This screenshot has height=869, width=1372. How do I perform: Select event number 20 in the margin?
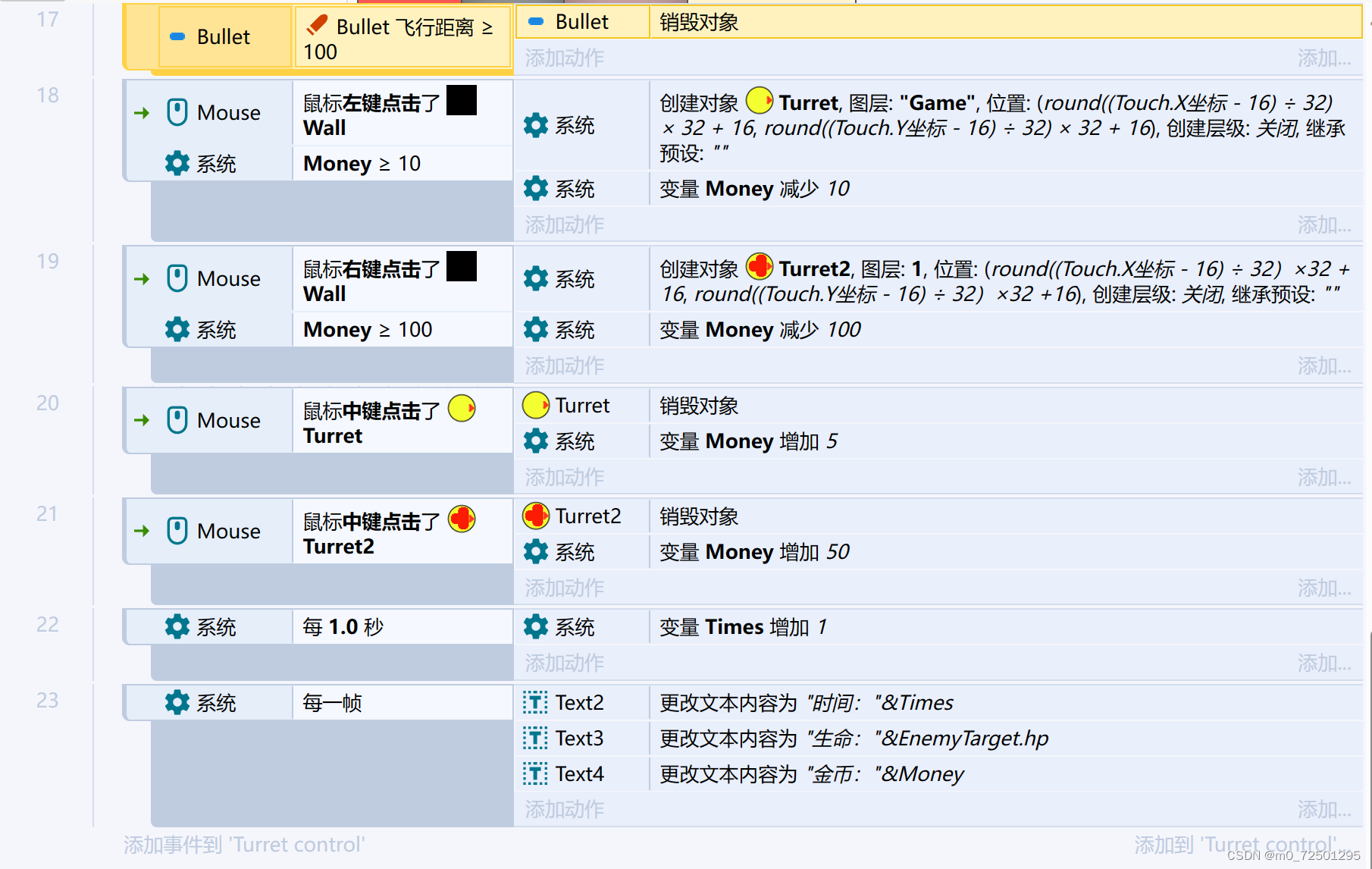point(46,403)
